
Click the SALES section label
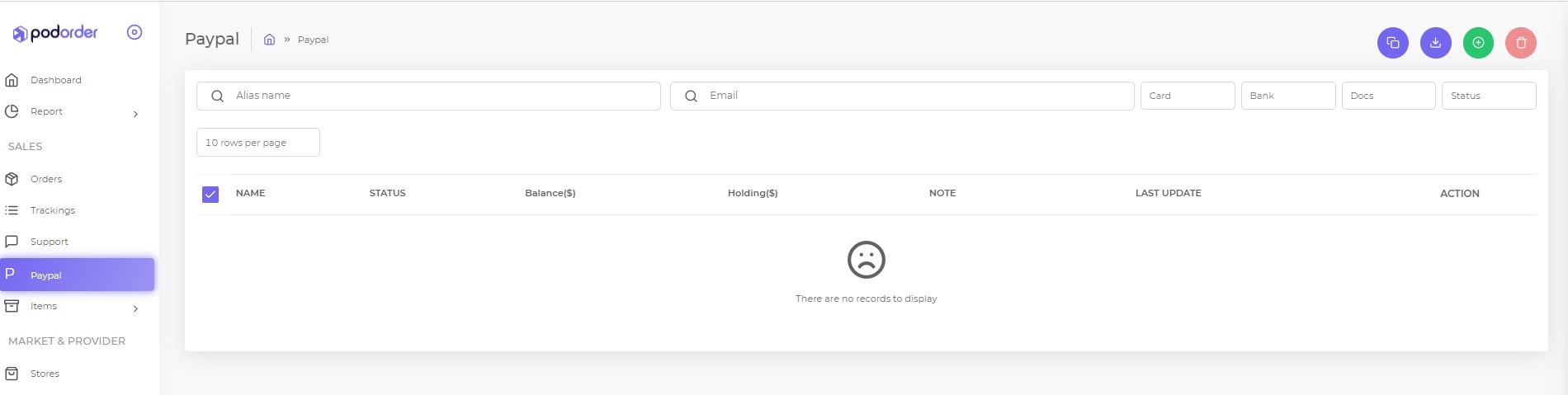pos(26,146)
